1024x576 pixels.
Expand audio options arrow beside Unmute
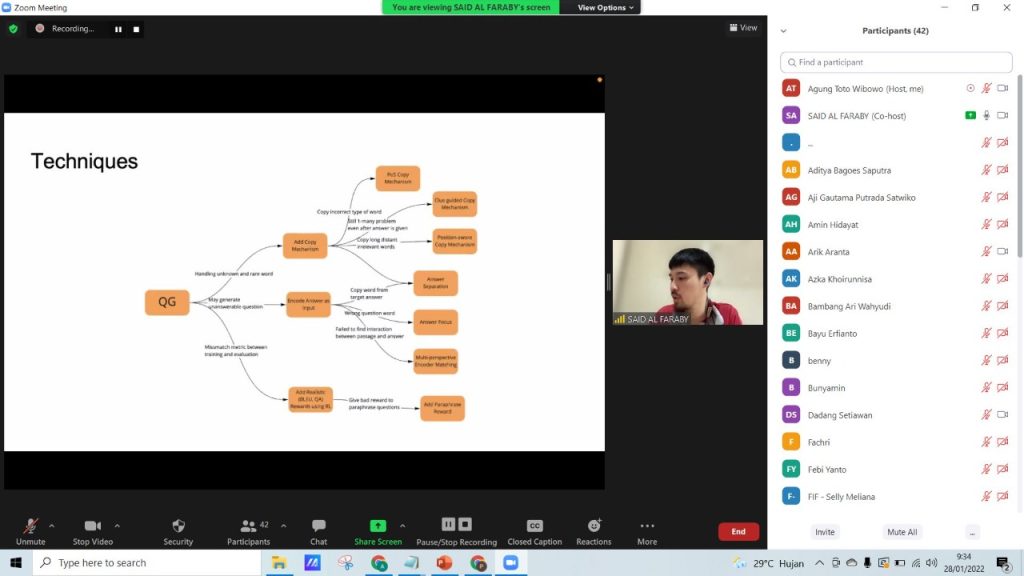(x=52, y=525)
